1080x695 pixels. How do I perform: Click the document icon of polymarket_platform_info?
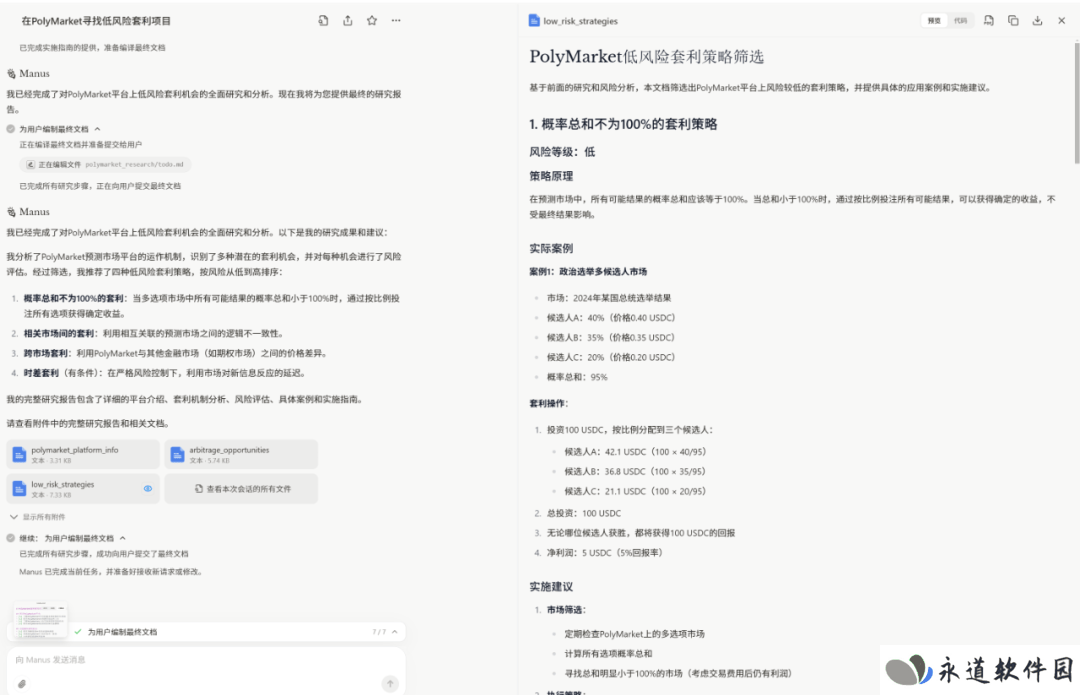[x=19, y=455]
